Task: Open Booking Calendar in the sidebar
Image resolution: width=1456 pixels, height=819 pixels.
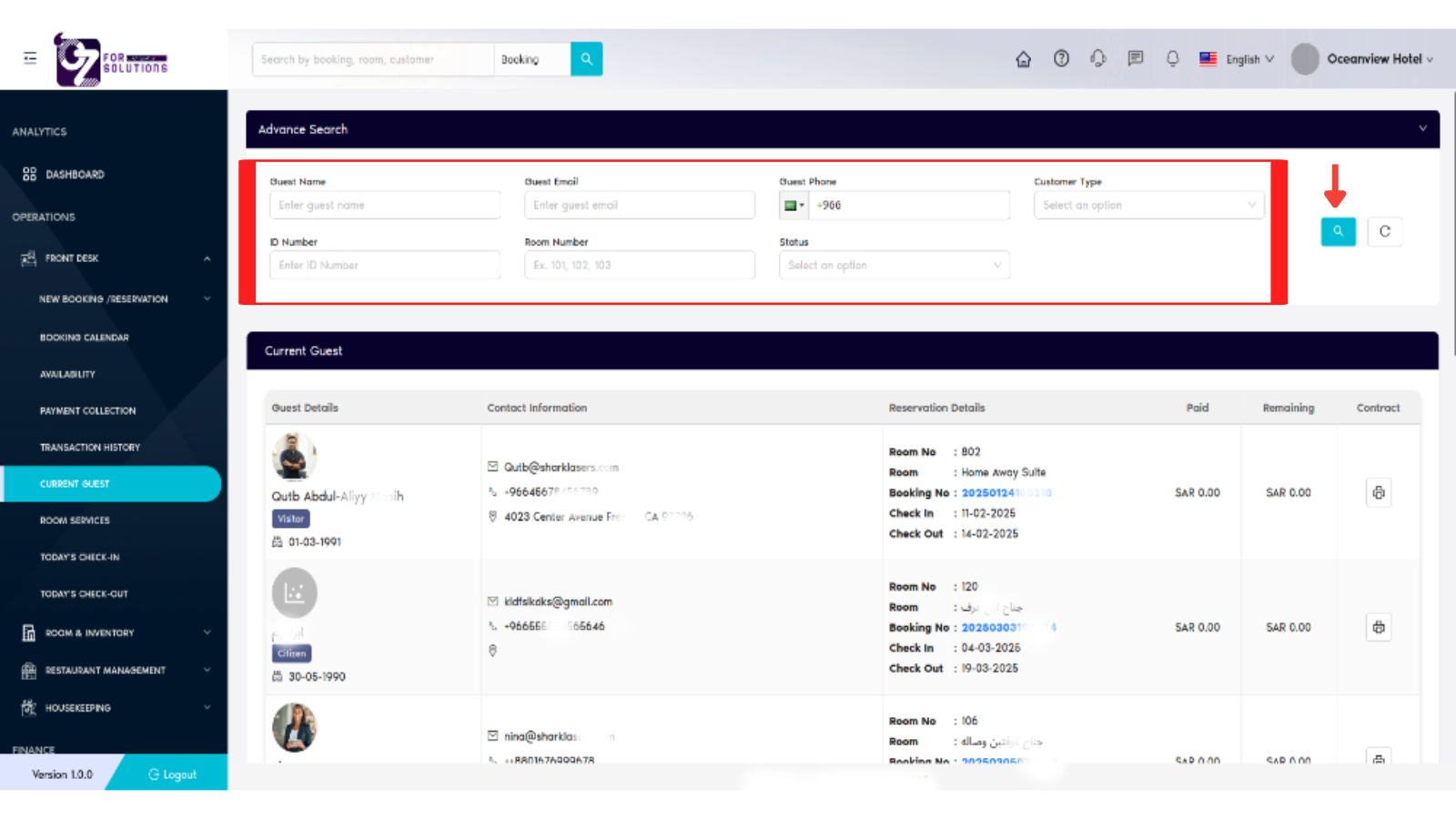Action: [x=85, y=338]
